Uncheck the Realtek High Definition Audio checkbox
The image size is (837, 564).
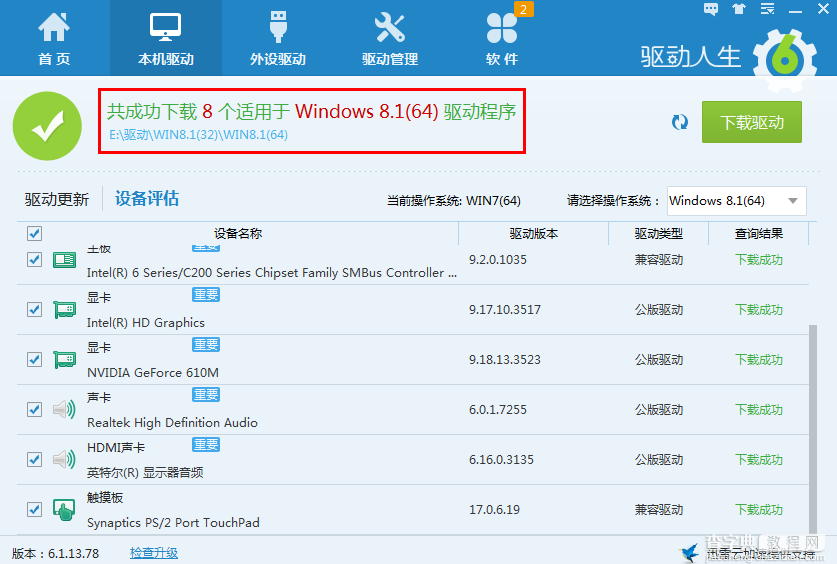point(34,409)
